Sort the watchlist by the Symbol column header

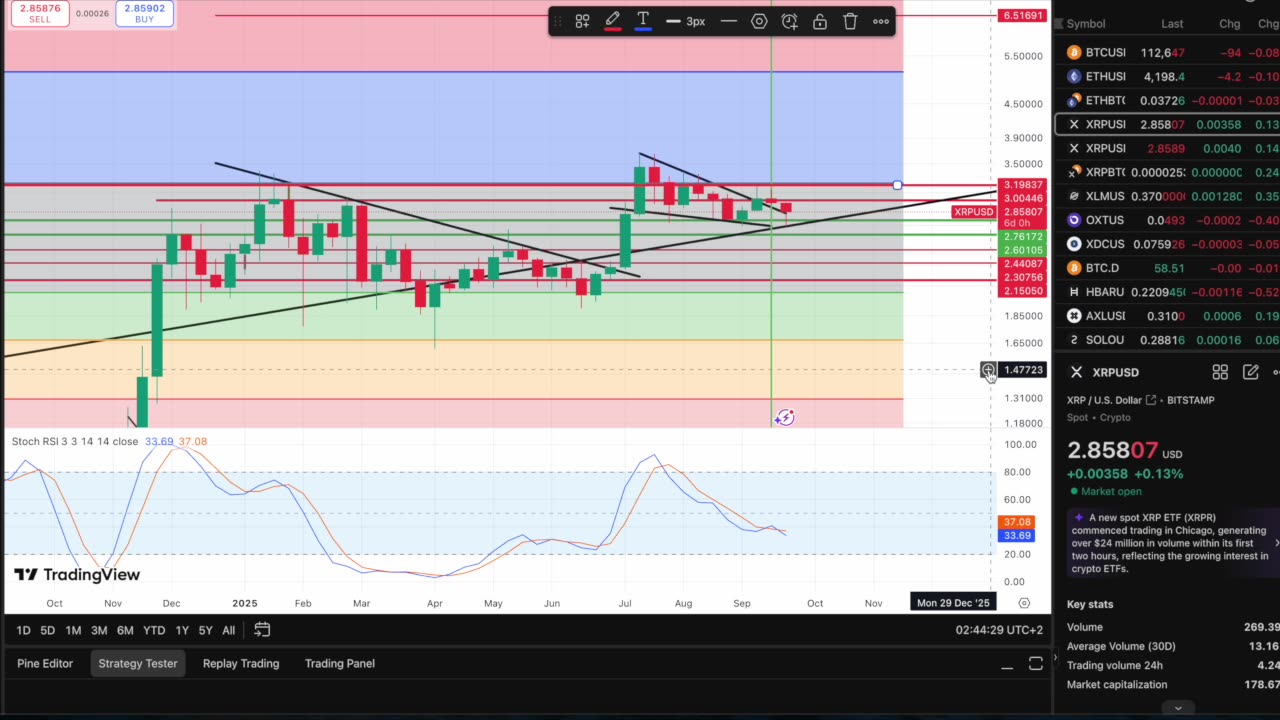(1086, 24)
